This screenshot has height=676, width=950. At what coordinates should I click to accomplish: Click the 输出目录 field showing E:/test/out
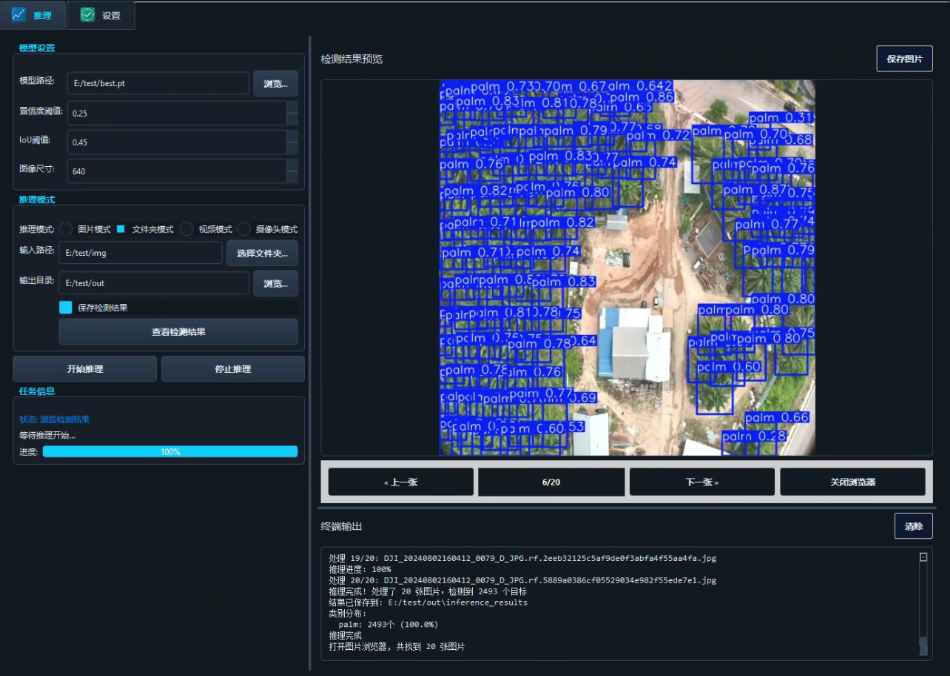(x=154, y=283)
